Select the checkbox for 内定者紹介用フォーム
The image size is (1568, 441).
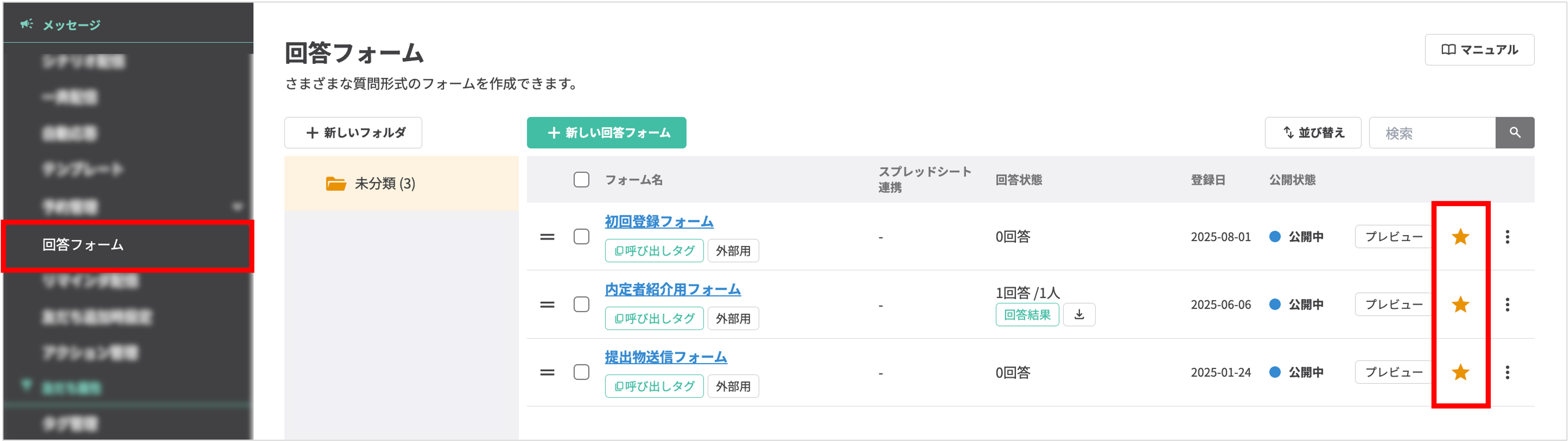pos(581,304)
